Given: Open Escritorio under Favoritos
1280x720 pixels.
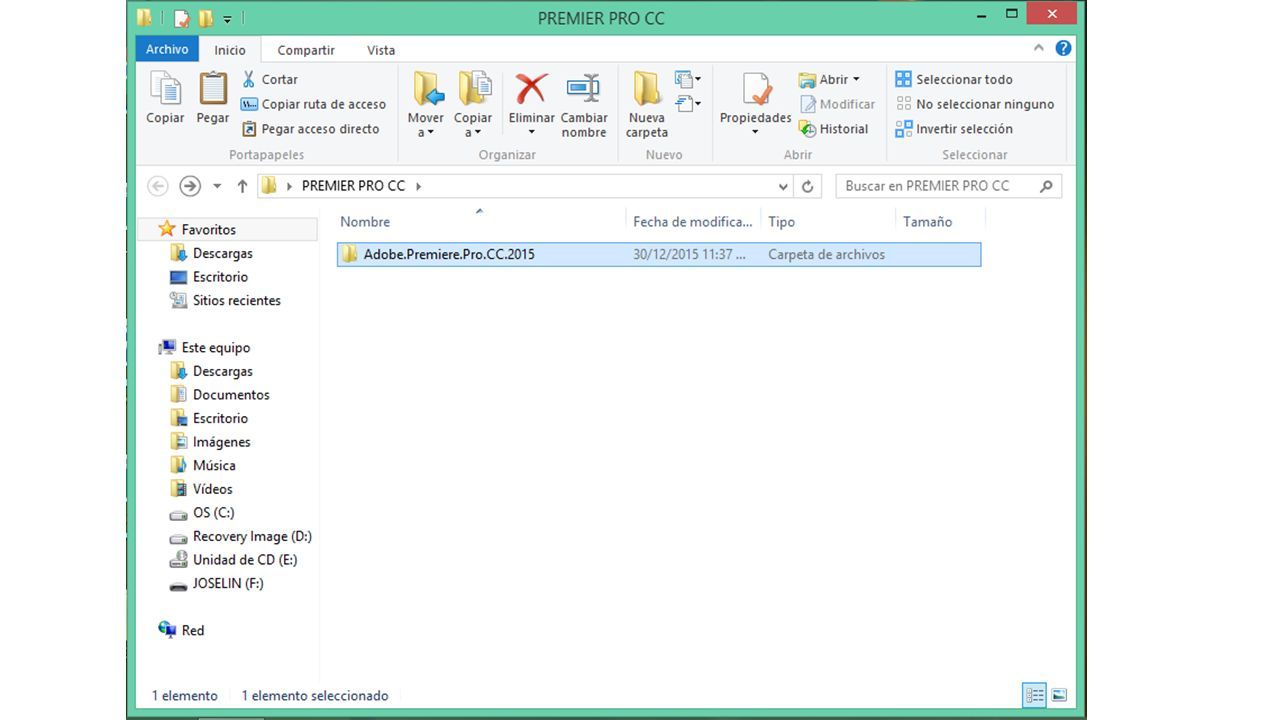Looking at the screenshot, I should [220, 277].
